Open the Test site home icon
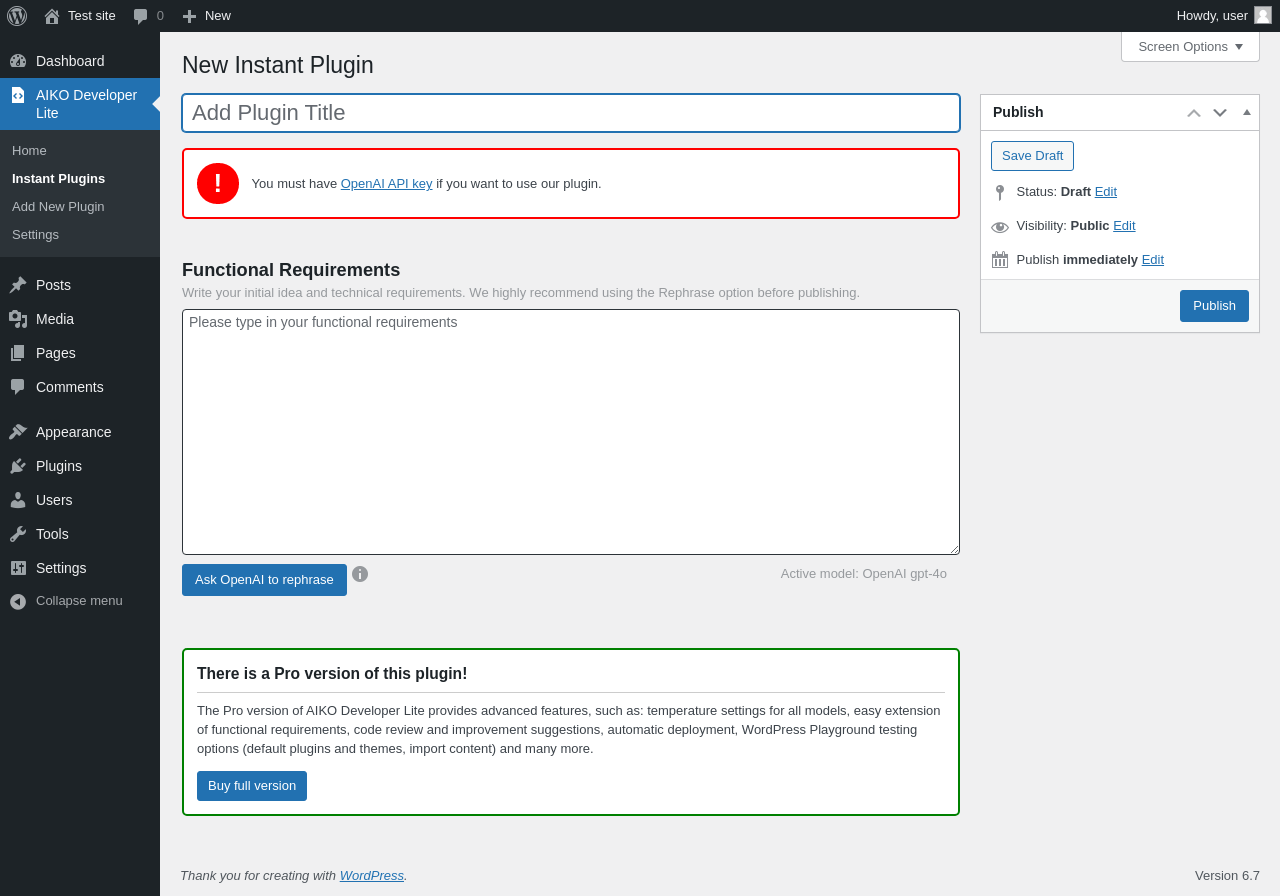Viewport: 1280px width, 896px height. tap(52, 16)
